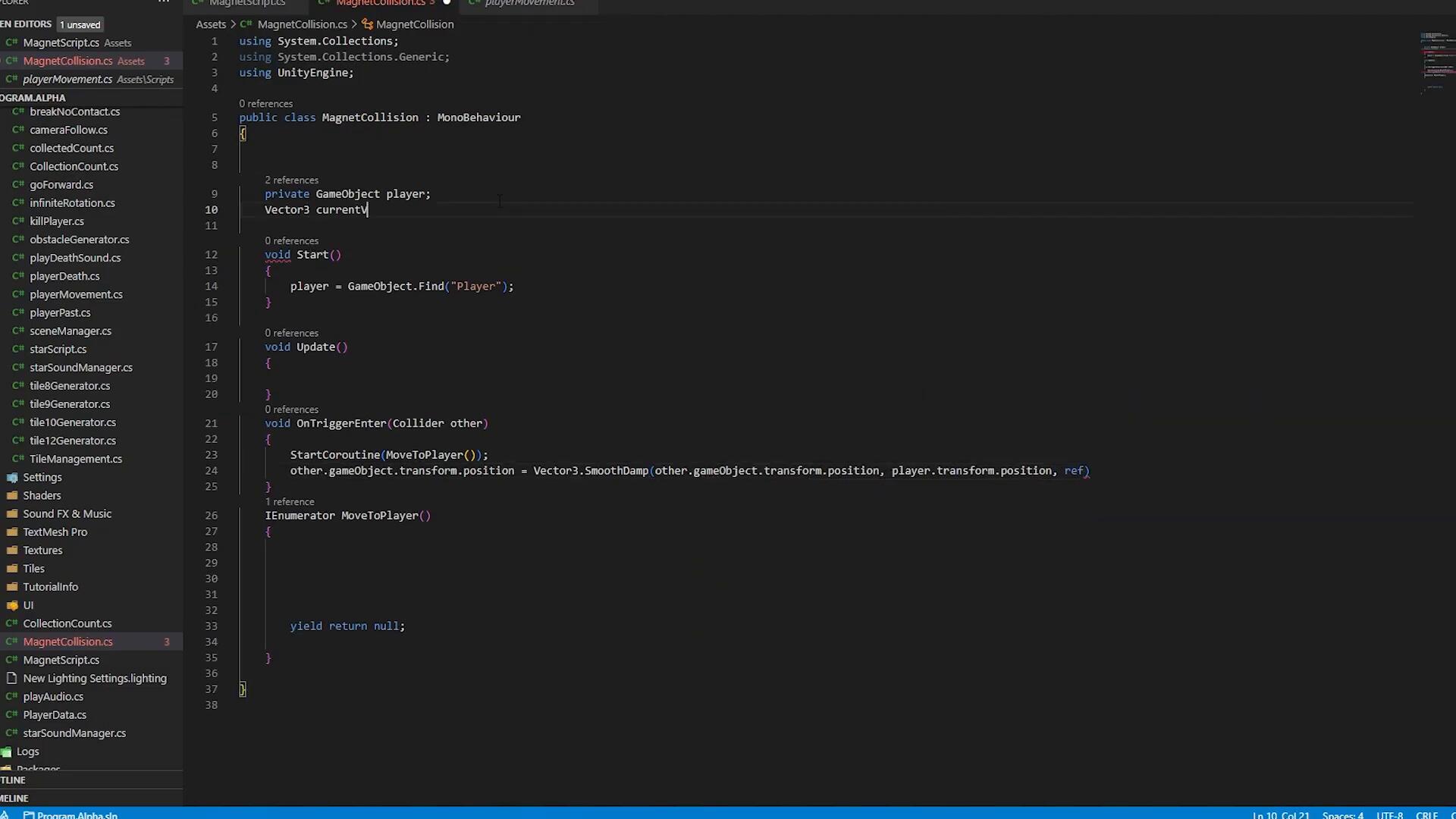The image size is (1456, 819).
Task: Expand the Sound FX & Music folder
Action: point(67,513)
